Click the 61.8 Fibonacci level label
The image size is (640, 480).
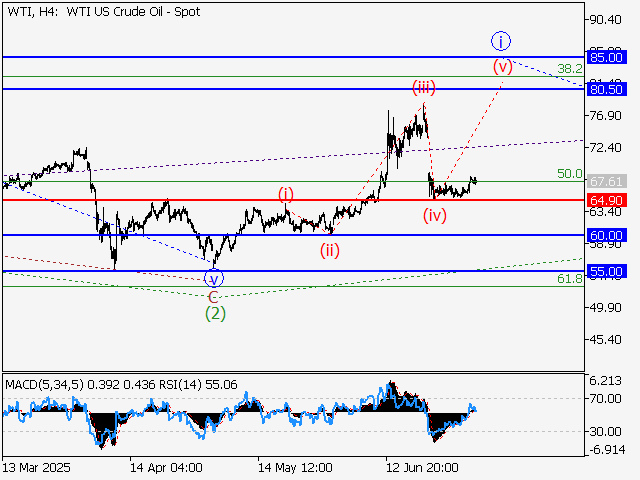point(569,279)
